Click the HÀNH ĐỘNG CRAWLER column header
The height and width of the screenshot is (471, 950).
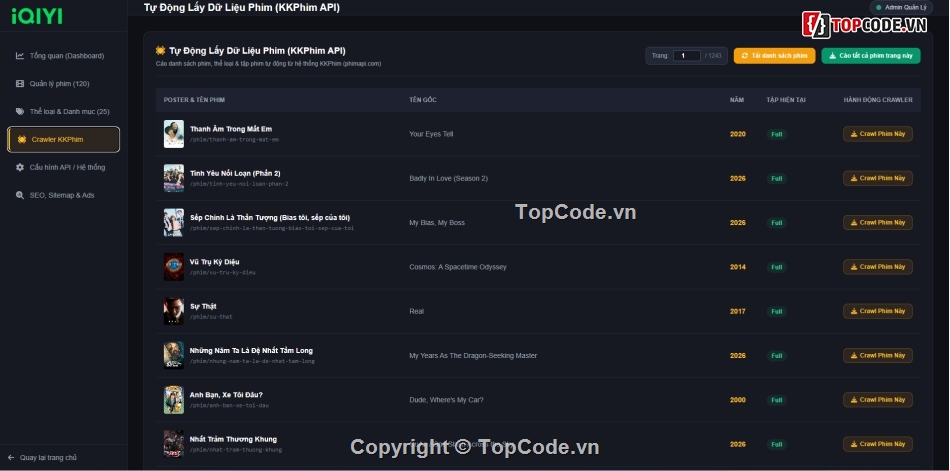point(878,99)
